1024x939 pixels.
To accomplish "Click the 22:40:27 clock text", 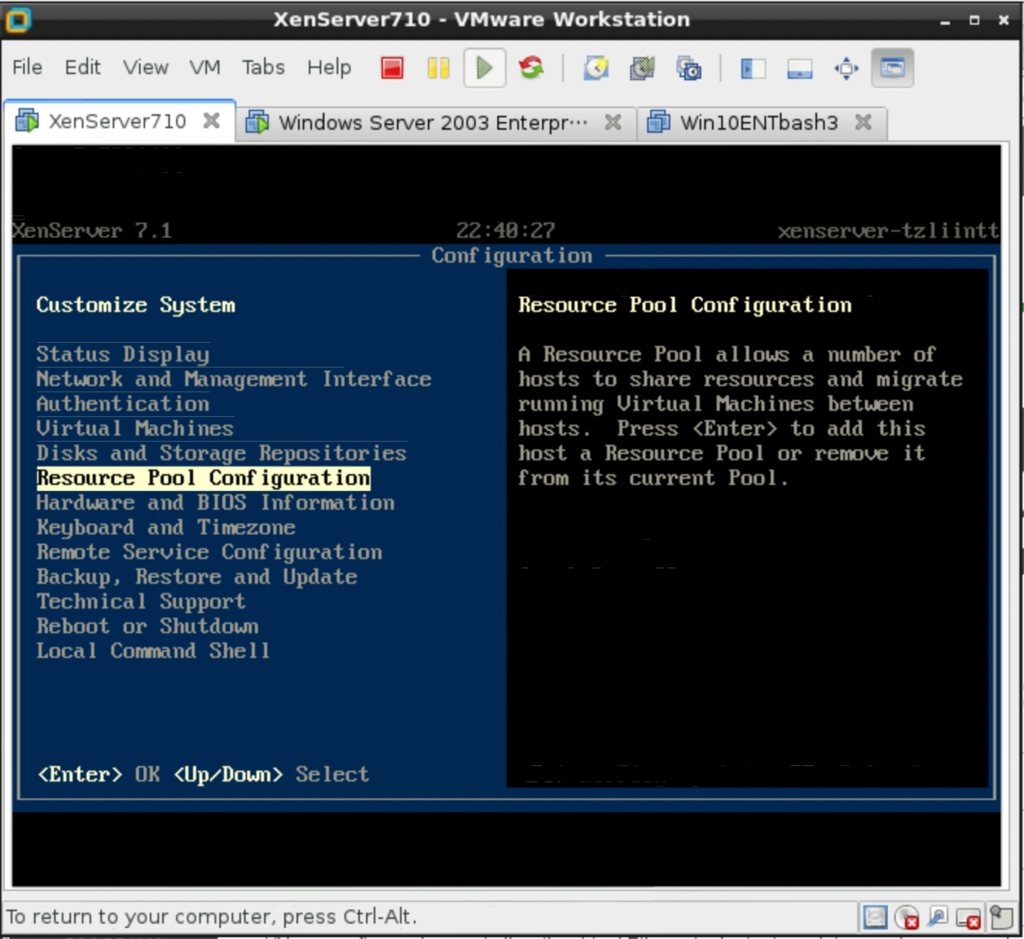I will [505, 231].
